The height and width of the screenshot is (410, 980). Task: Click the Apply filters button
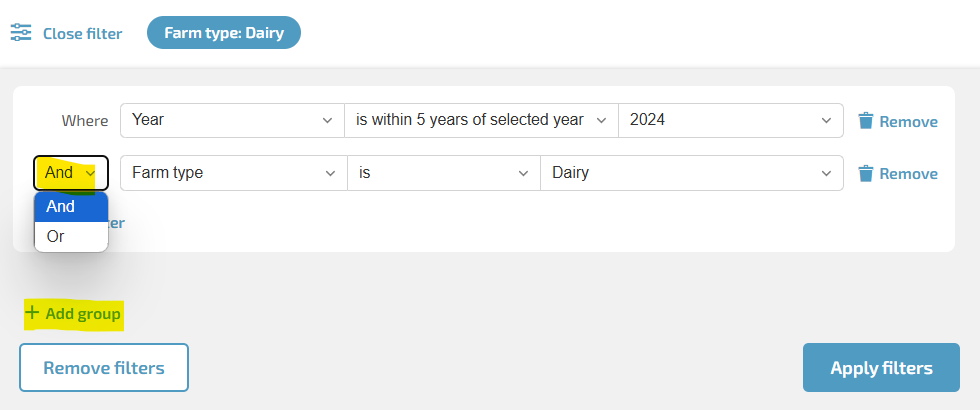pos(881,368)
